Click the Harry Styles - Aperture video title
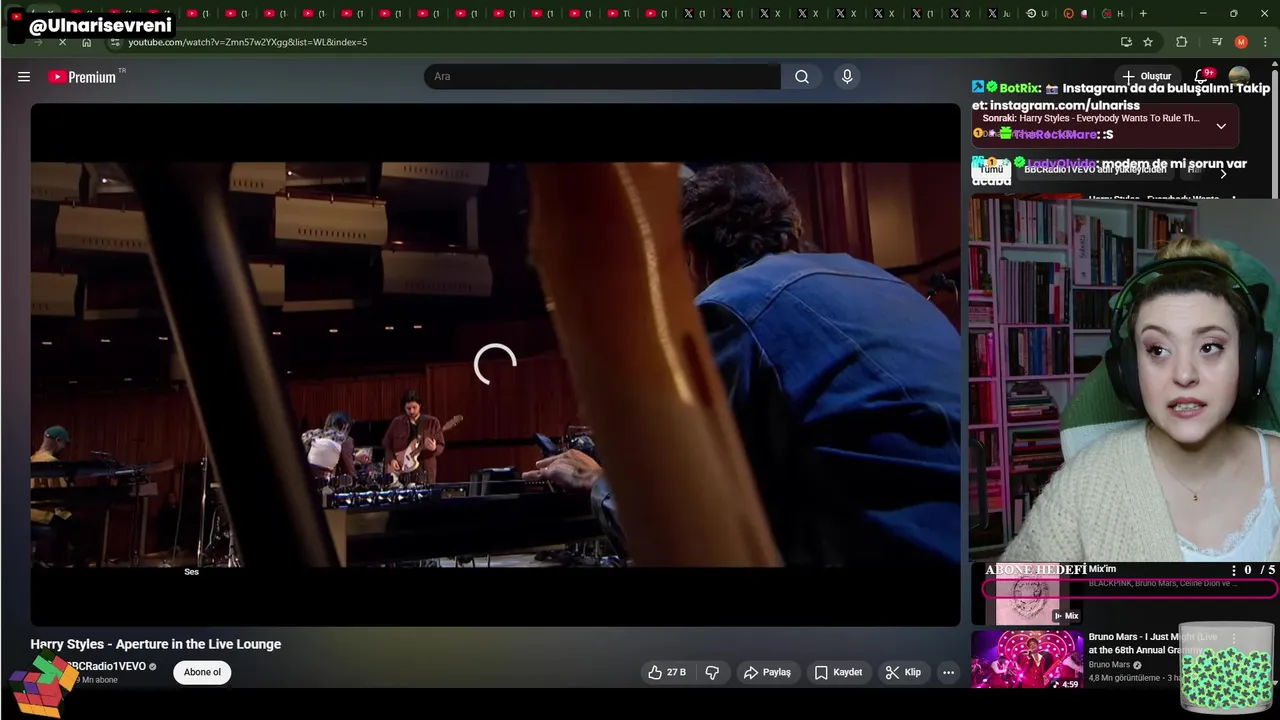The image size is (1280, 720). click(156, 644)
